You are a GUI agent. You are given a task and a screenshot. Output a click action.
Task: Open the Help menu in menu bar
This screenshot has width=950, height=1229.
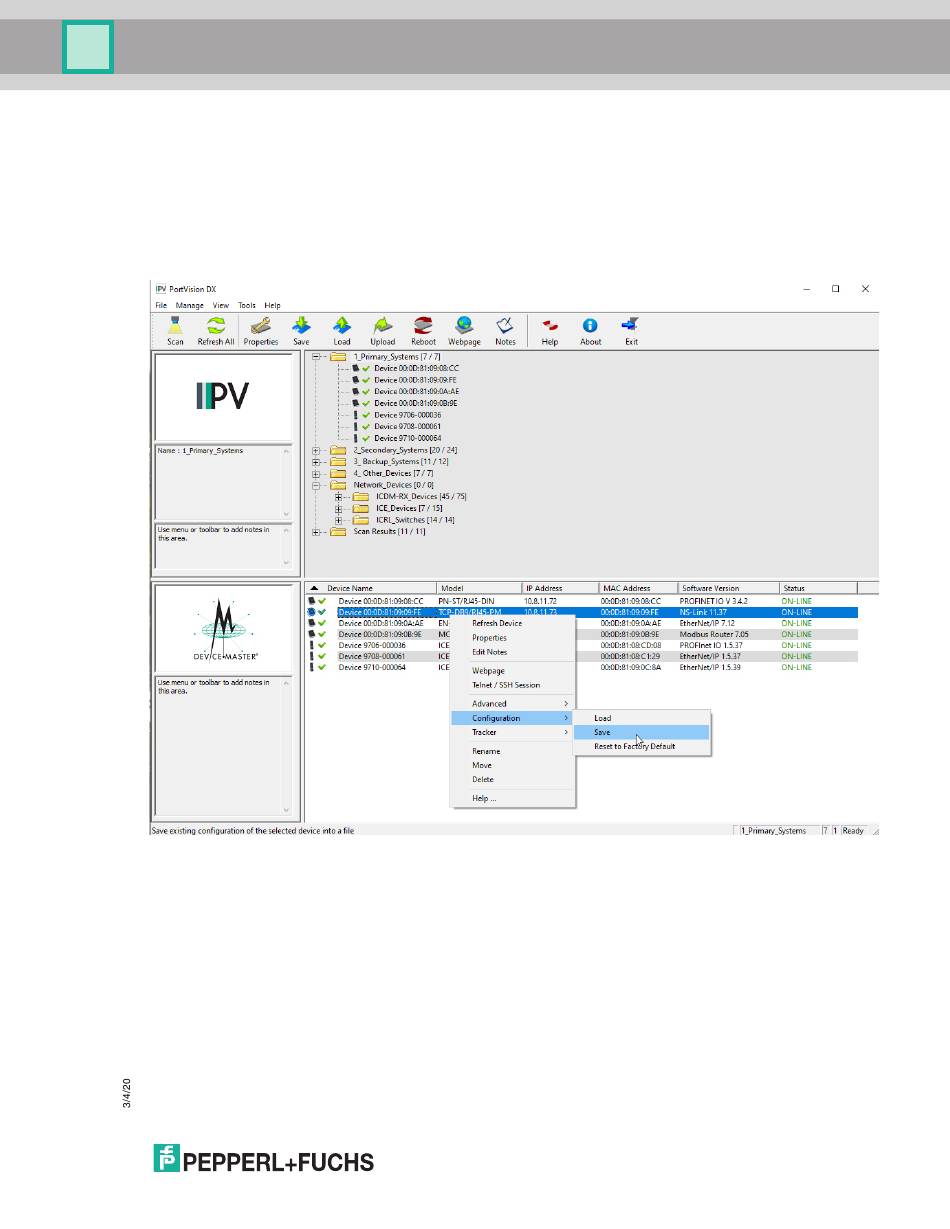pyautogui.click(x=272, y=305)
